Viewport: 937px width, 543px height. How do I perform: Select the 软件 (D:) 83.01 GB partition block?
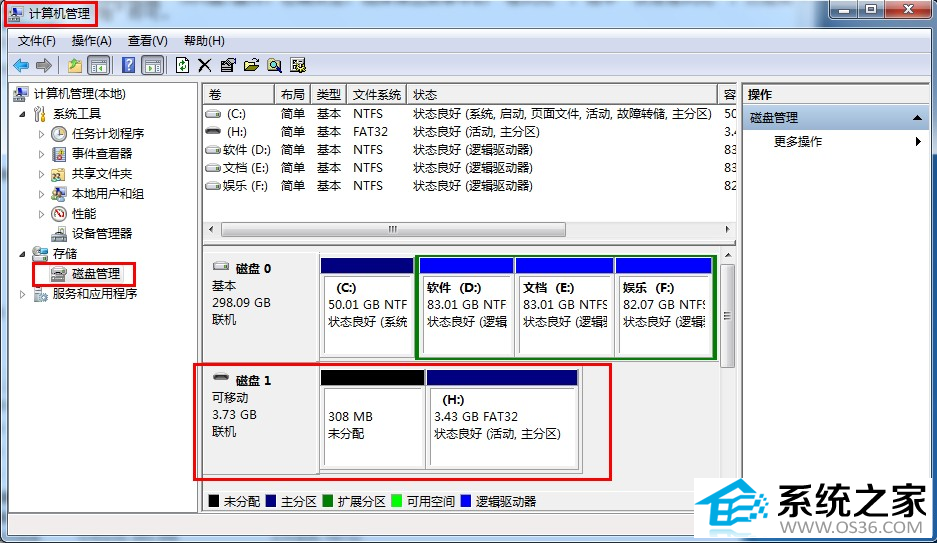coord(466,307)
